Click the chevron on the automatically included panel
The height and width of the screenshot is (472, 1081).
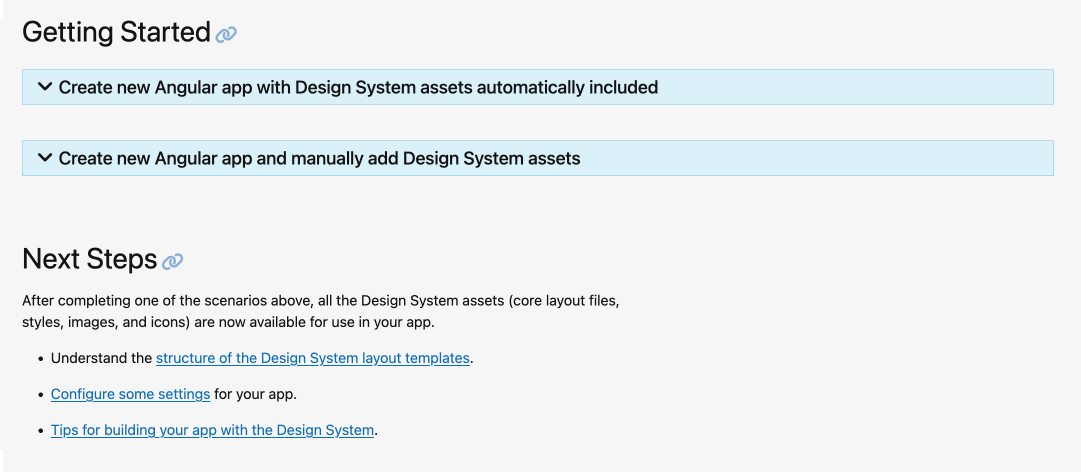coord(44,87)
